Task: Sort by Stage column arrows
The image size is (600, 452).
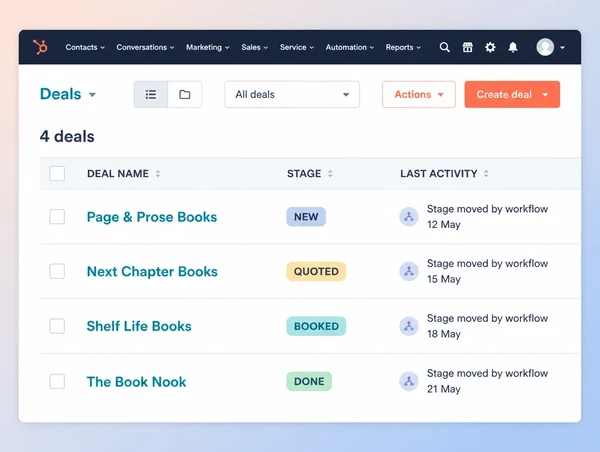Action: tap(330, 174)
